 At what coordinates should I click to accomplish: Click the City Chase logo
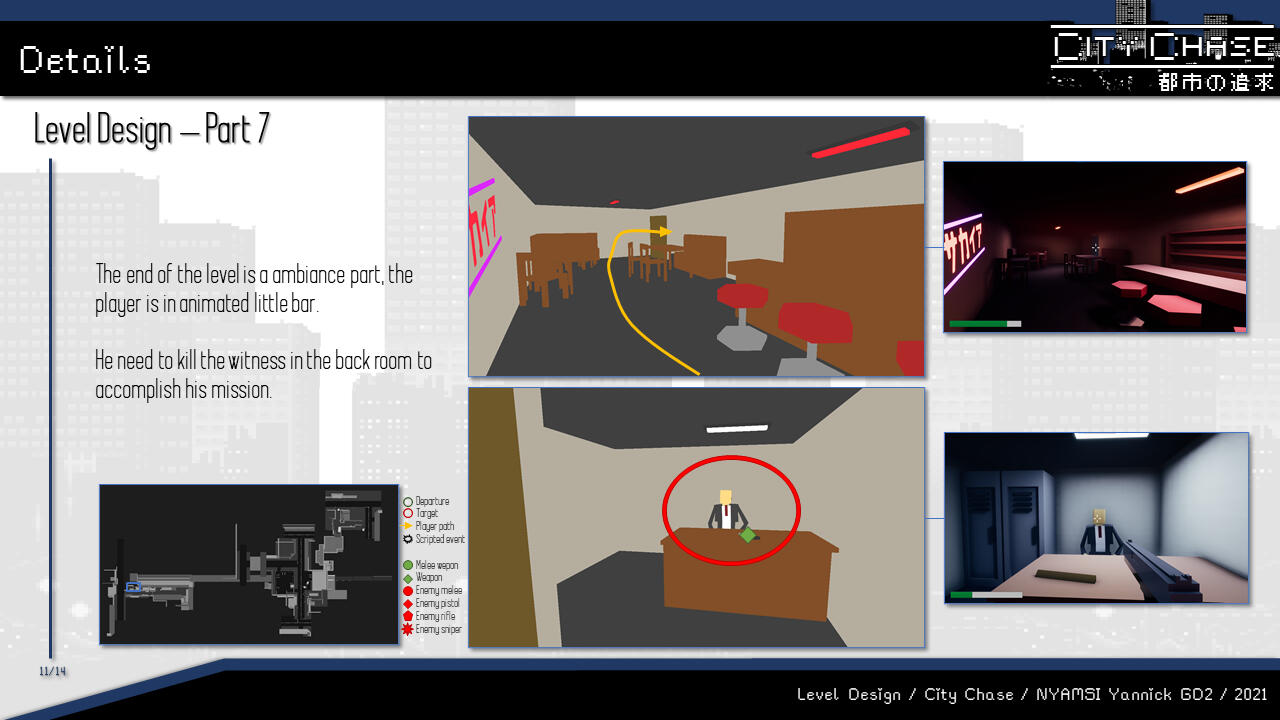pos(1162,60)
